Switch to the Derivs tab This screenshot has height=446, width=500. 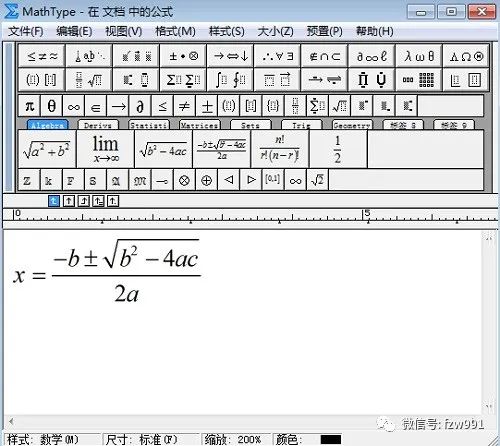98,125
